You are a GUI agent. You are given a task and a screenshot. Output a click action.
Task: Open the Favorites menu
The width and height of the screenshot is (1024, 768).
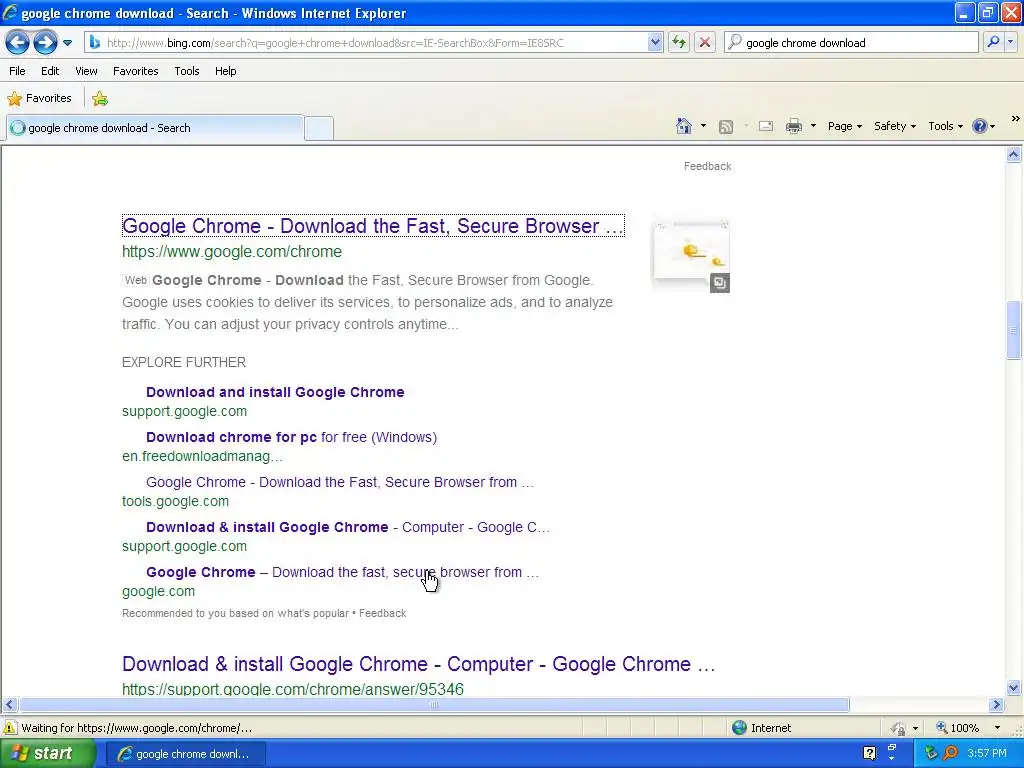[x=135, y=71]
